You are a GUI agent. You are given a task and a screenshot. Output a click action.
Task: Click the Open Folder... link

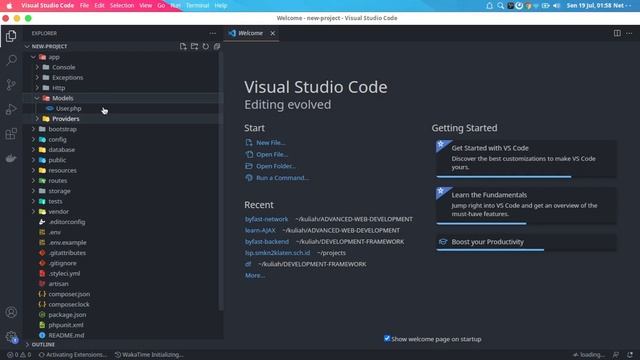point(276,166)
